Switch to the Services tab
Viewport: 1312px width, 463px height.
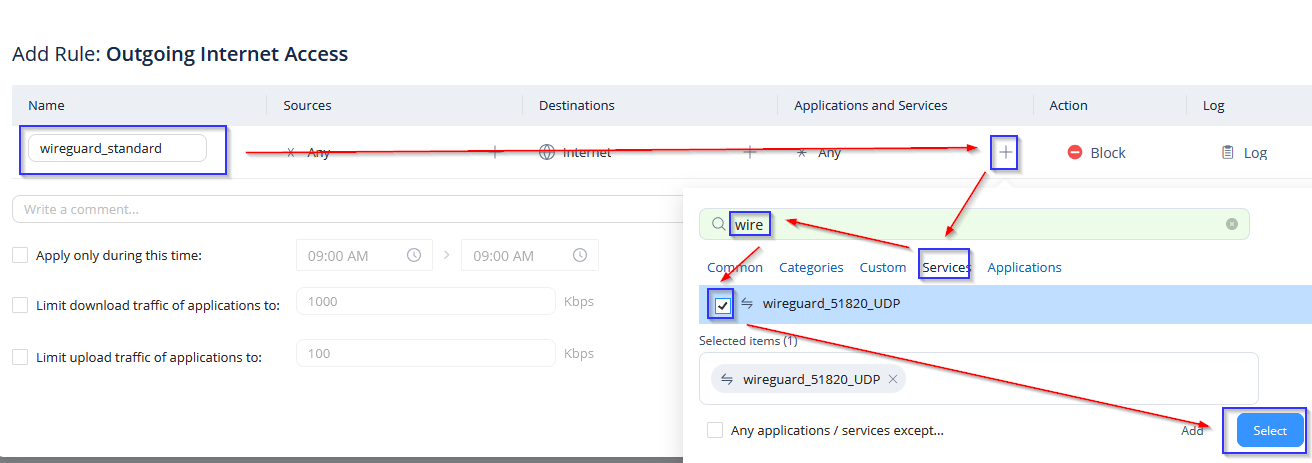coord(946,267)
